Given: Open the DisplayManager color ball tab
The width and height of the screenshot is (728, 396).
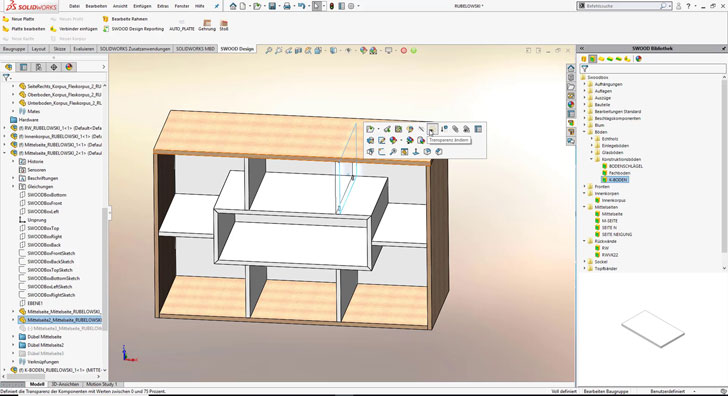Looking at the screenshot, I should (x=69, y=67).
